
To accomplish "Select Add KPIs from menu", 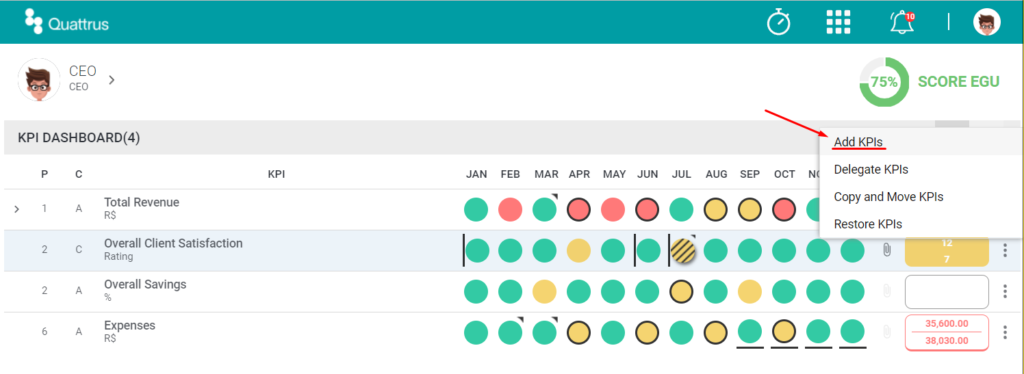I will coord(858,142).
